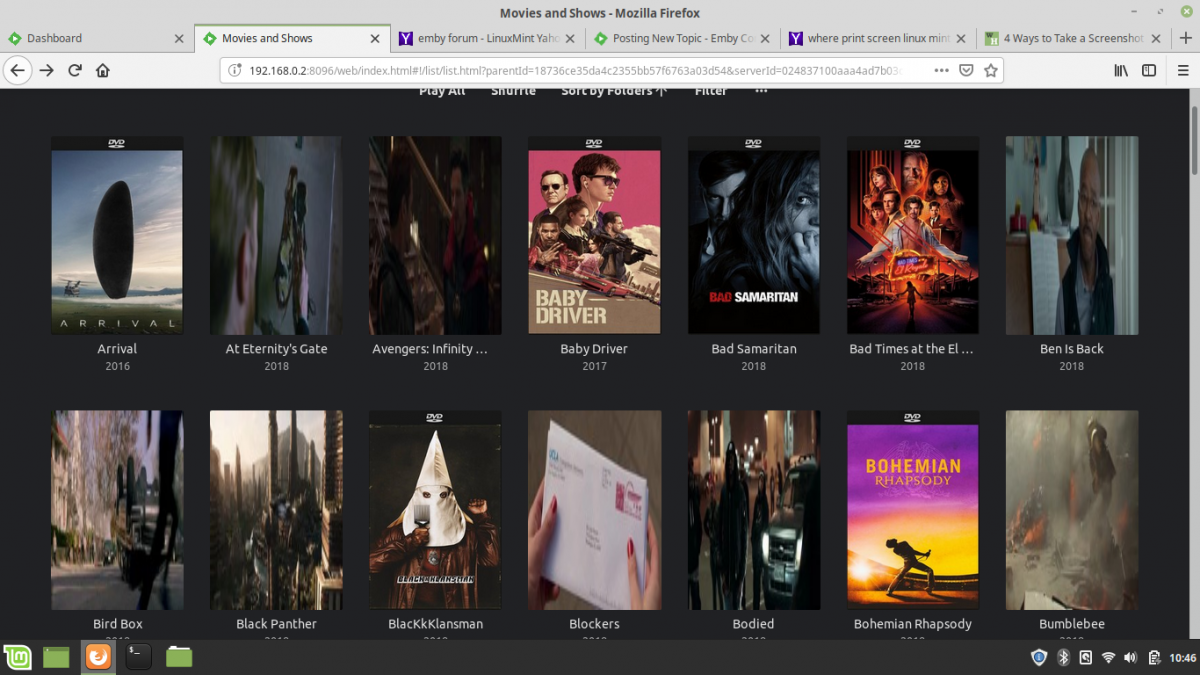The height and width of the screenshot is (675, 1200).
Task: Open the clock showing 10:46
Action: click(1182, 658)
